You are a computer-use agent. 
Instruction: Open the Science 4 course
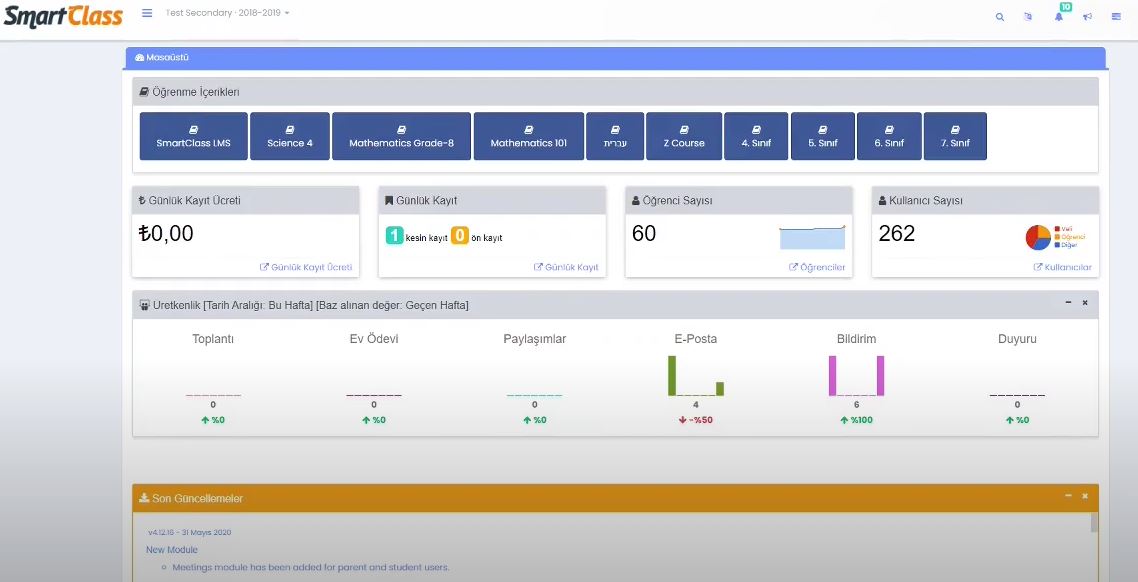pyautogui.click(x=290, y=135)
